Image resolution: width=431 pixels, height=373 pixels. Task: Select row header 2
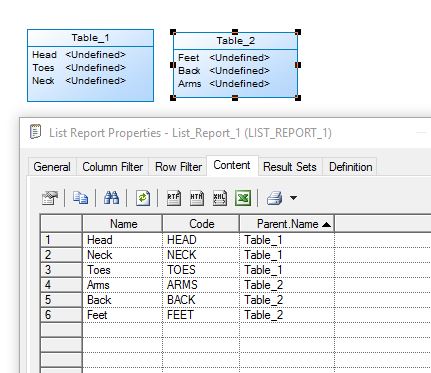click(x=61, y=255)
